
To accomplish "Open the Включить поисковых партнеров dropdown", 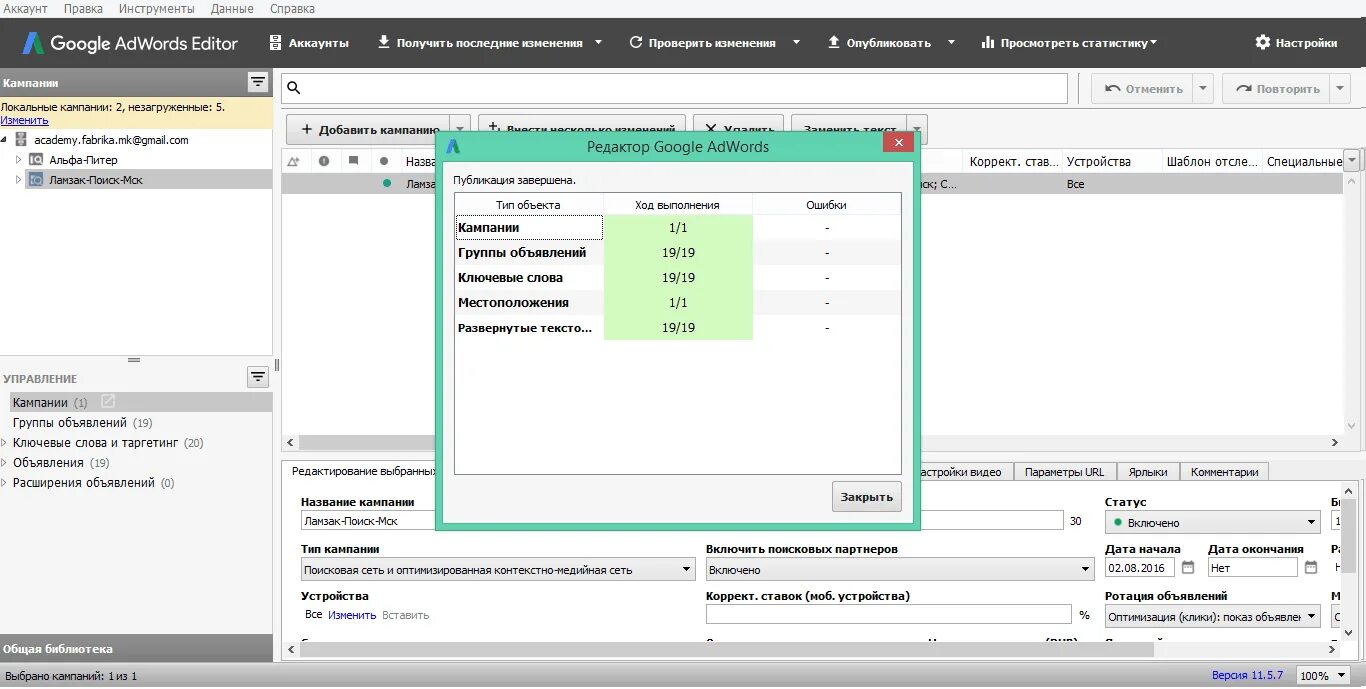I will click(900, 570).
